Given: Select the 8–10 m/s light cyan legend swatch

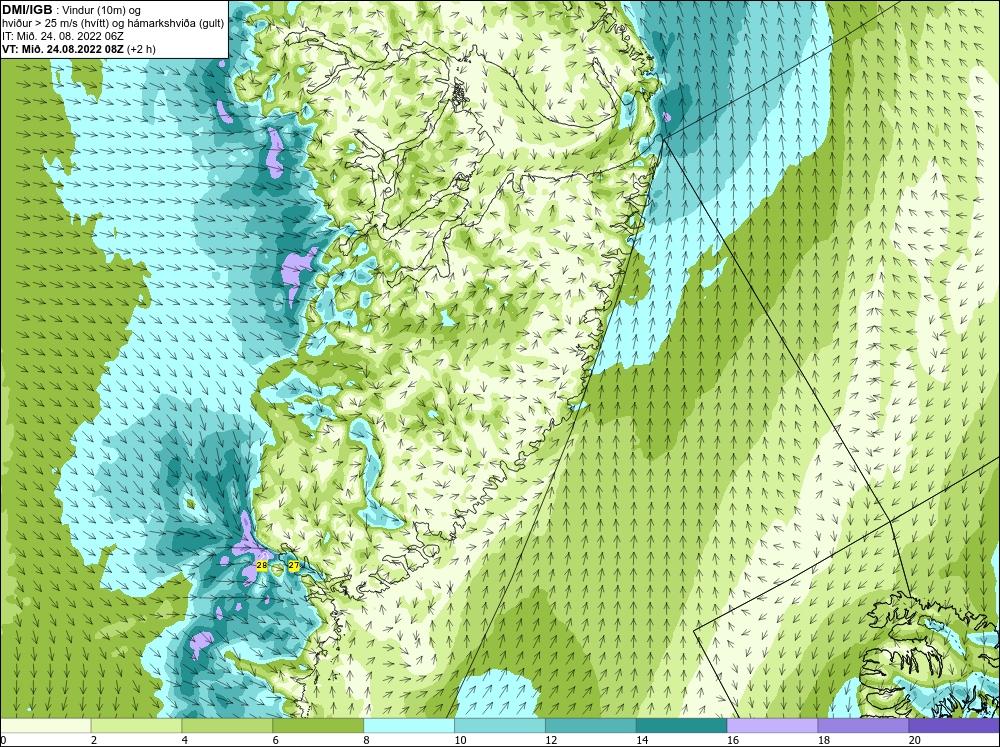Looking at the screenshot, I should (409, 725).
